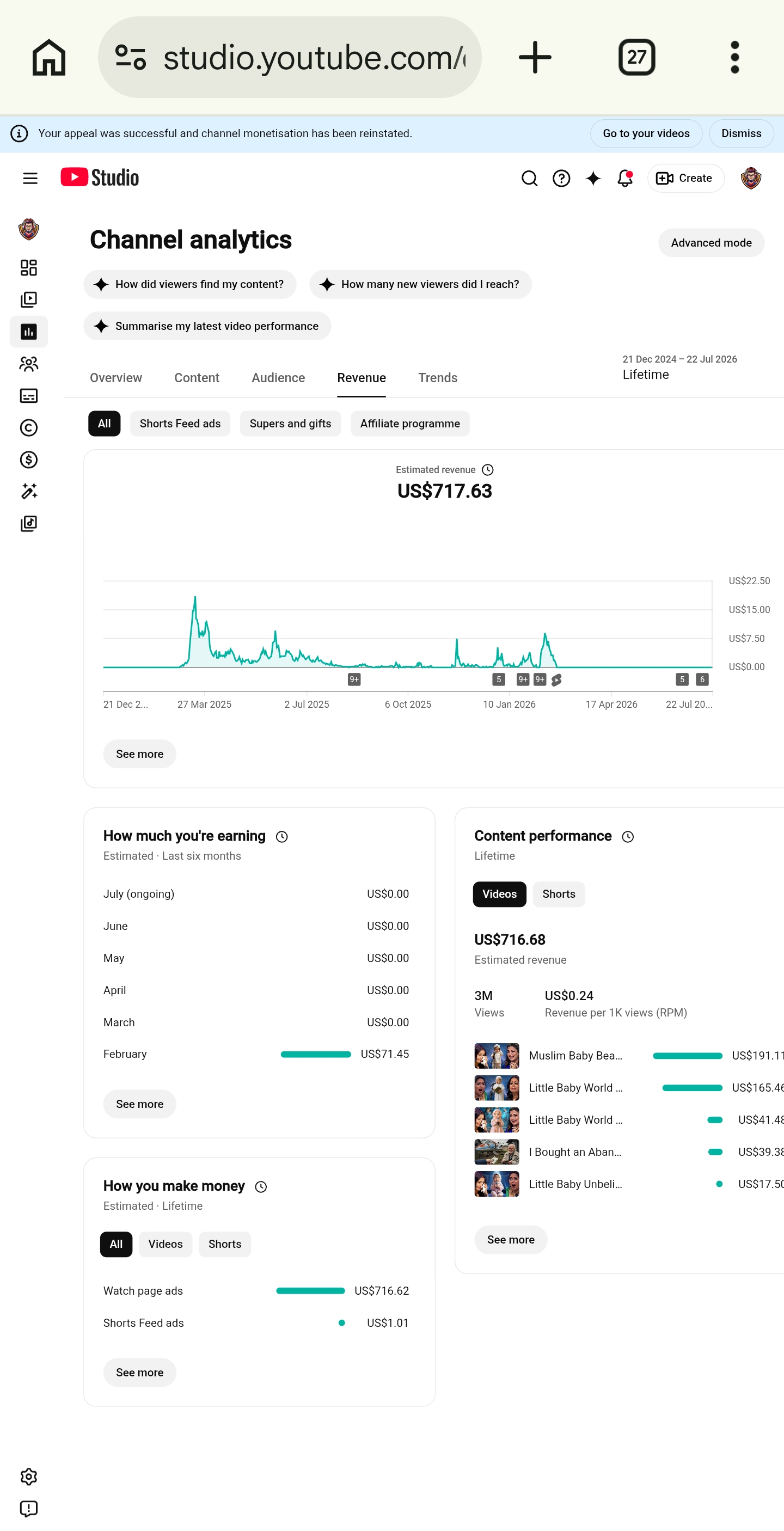
Task: Switch to the Content analytics tab
Action: tap(197, 378)
